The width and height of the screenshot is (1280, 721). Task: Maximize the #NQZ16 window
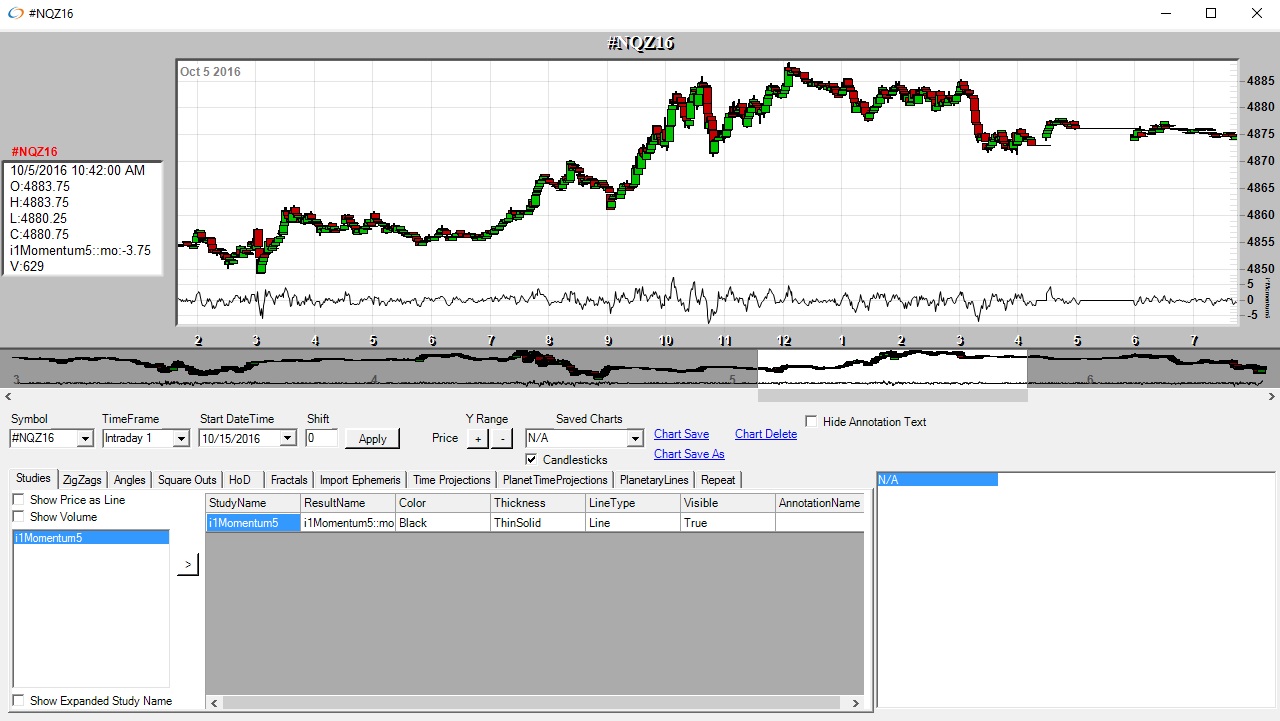(1211, 14)
